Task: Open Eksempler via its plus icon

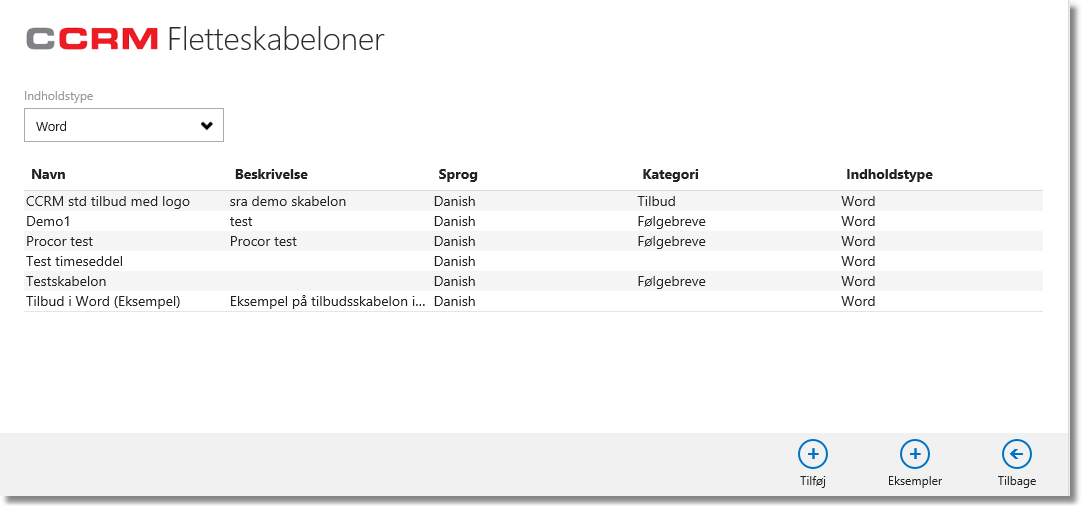Action: pos(915,454)
